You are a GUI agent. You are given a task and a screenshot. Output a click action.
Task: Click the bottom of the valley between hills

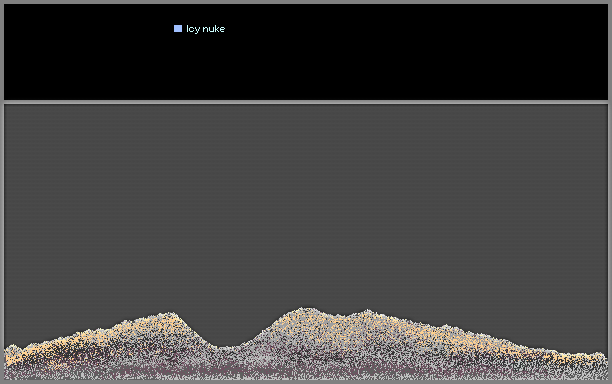point(226,347)
